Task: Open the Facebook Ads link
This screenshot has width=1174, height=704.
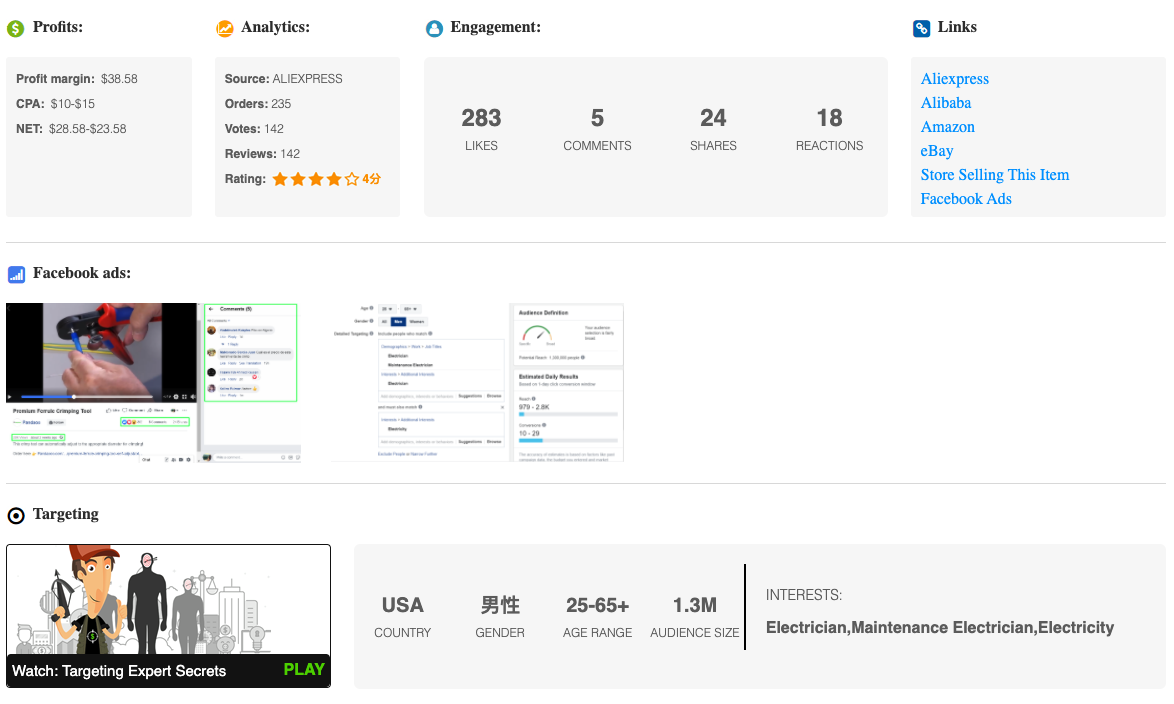Action: 966,199
